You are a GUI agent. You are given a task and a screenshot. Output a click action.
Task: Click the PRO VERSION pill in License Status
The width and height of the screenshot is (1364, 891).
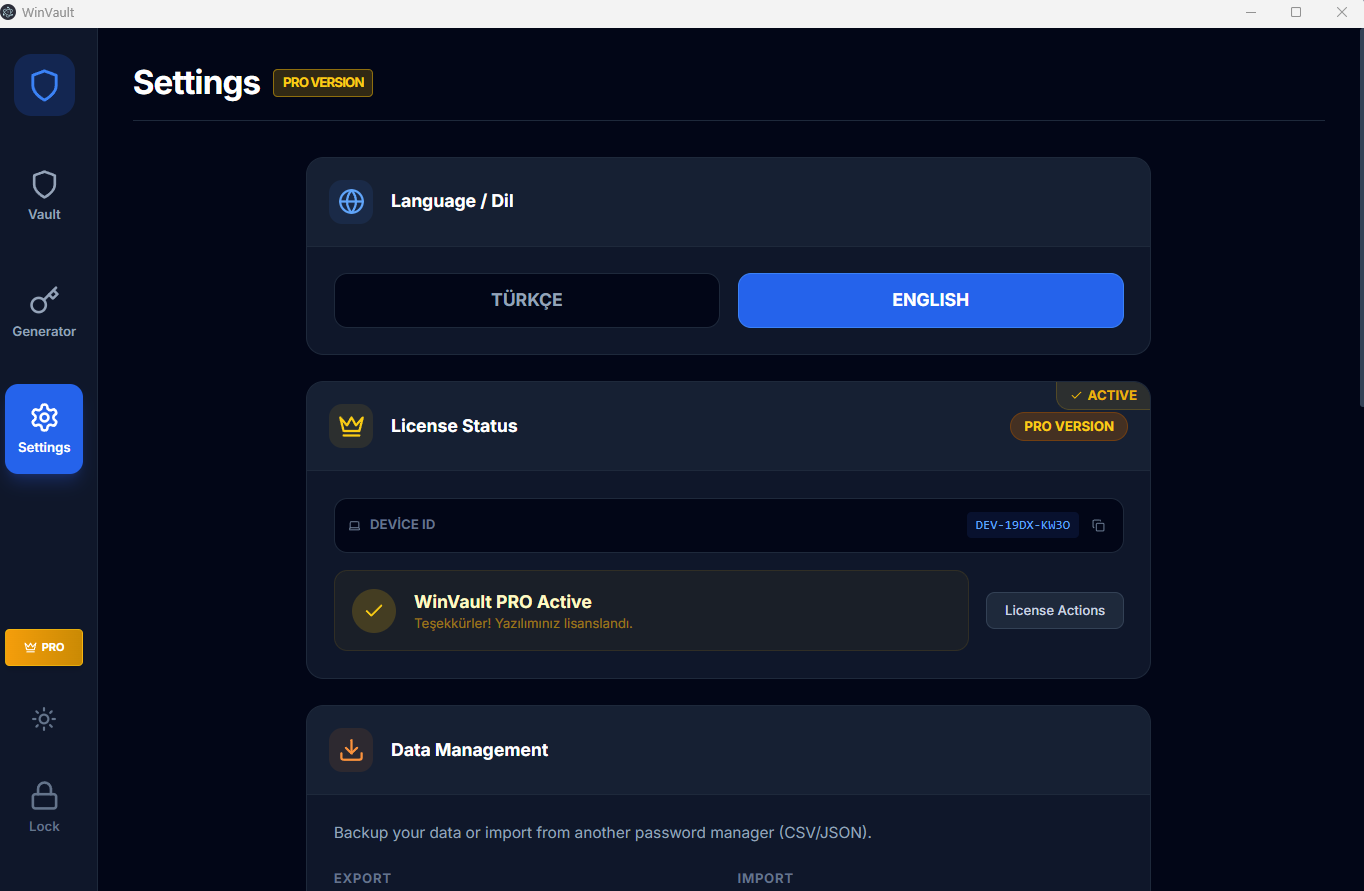[1068, 426]
